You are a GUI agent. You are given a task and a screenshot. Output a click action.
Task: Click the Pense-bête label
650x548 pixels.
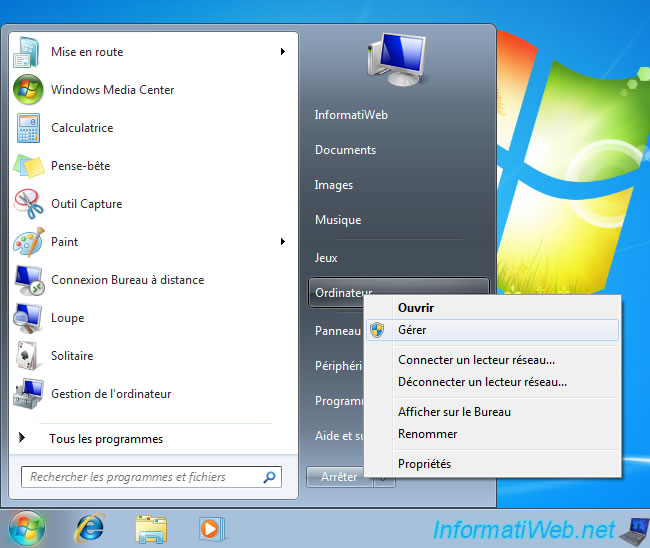click(x=80, y=166)
